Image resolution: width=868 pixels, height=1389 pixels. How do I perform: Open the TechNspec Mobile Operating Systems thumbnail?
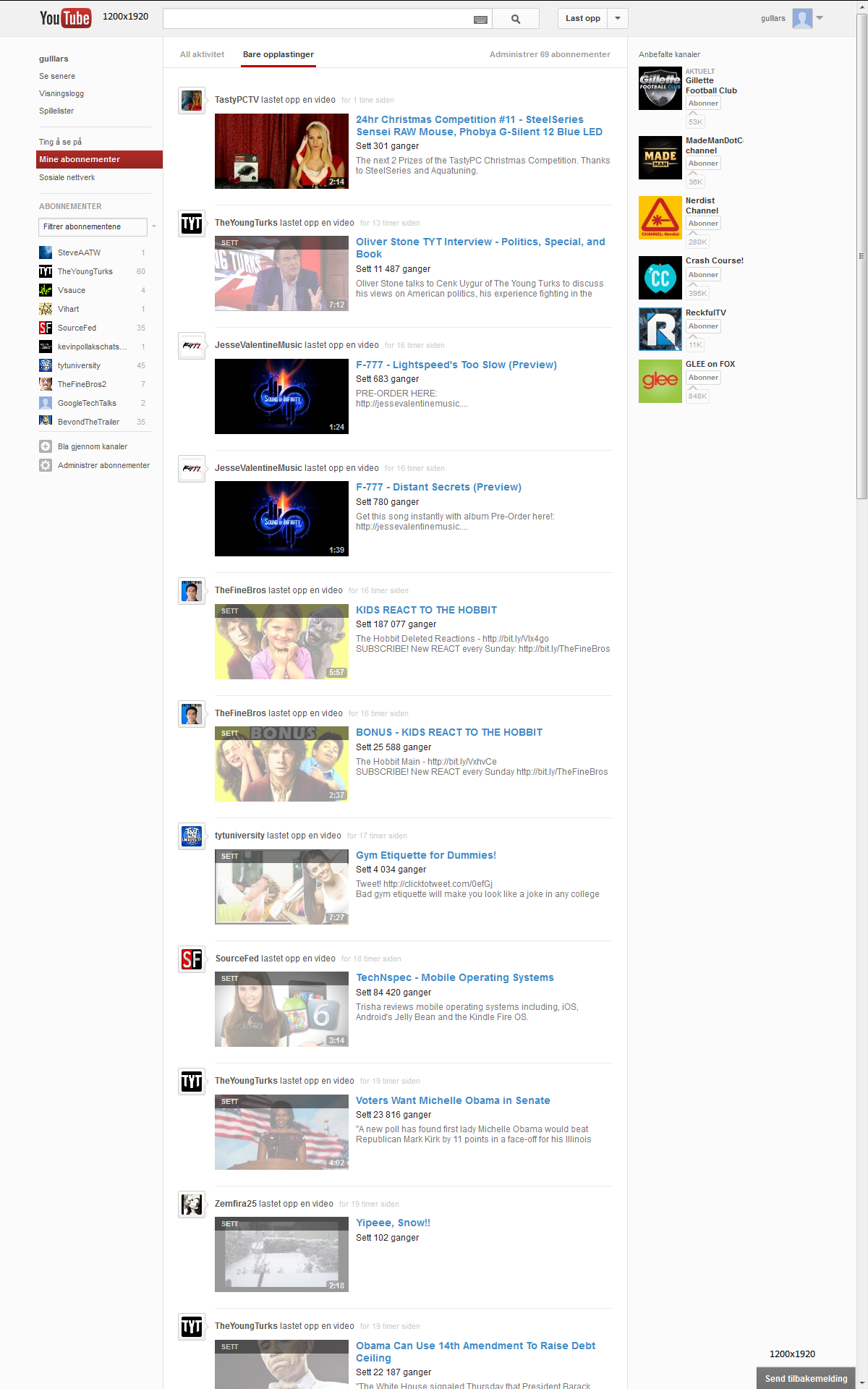click(x=281, y=1009)
